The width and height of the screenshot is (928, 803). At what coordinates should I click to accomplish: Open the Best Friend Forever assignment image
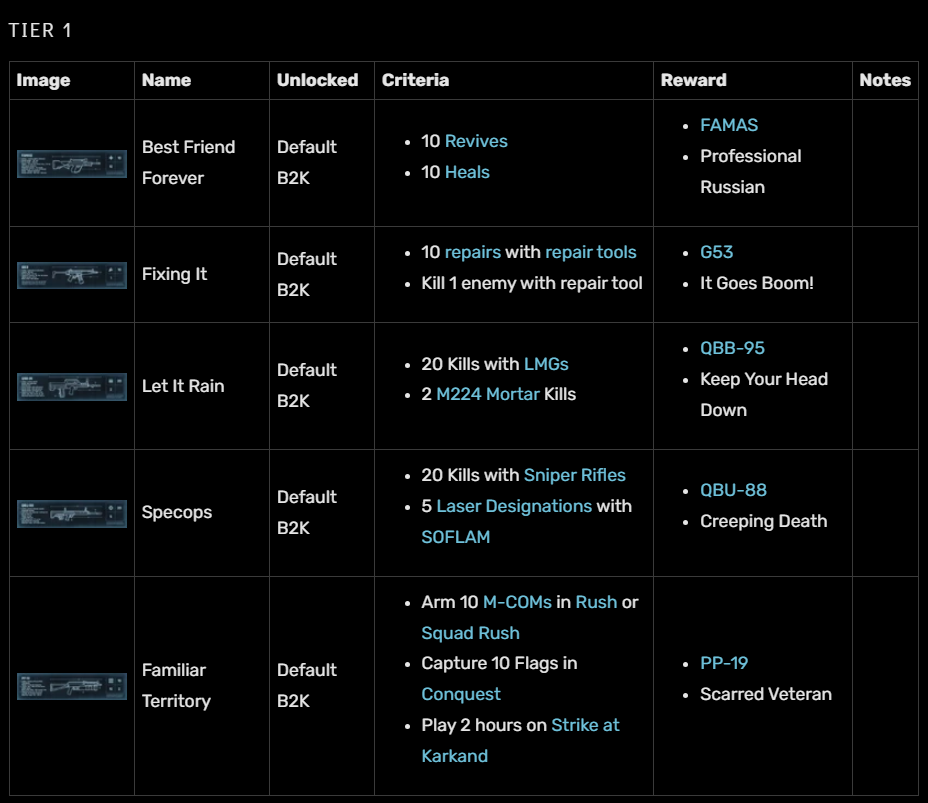[72, 164]
